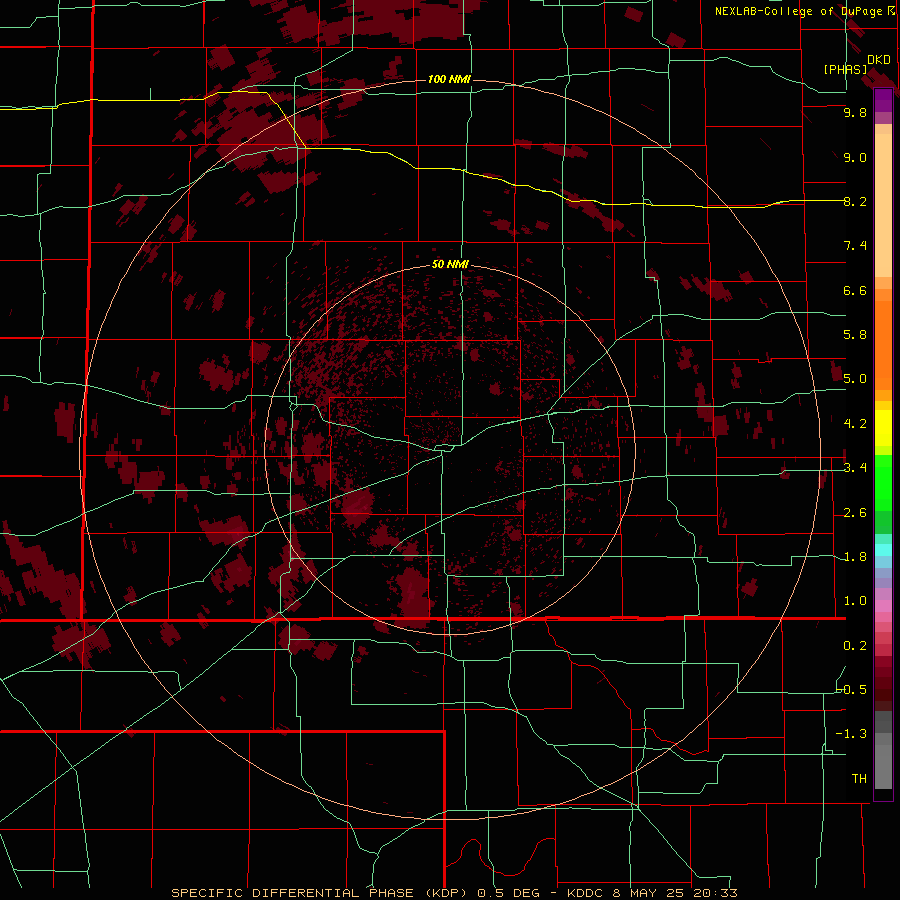Screen dimensions: 900x900
Task: Click the 9.0 scale value
Action: click(x=855, y=157)
